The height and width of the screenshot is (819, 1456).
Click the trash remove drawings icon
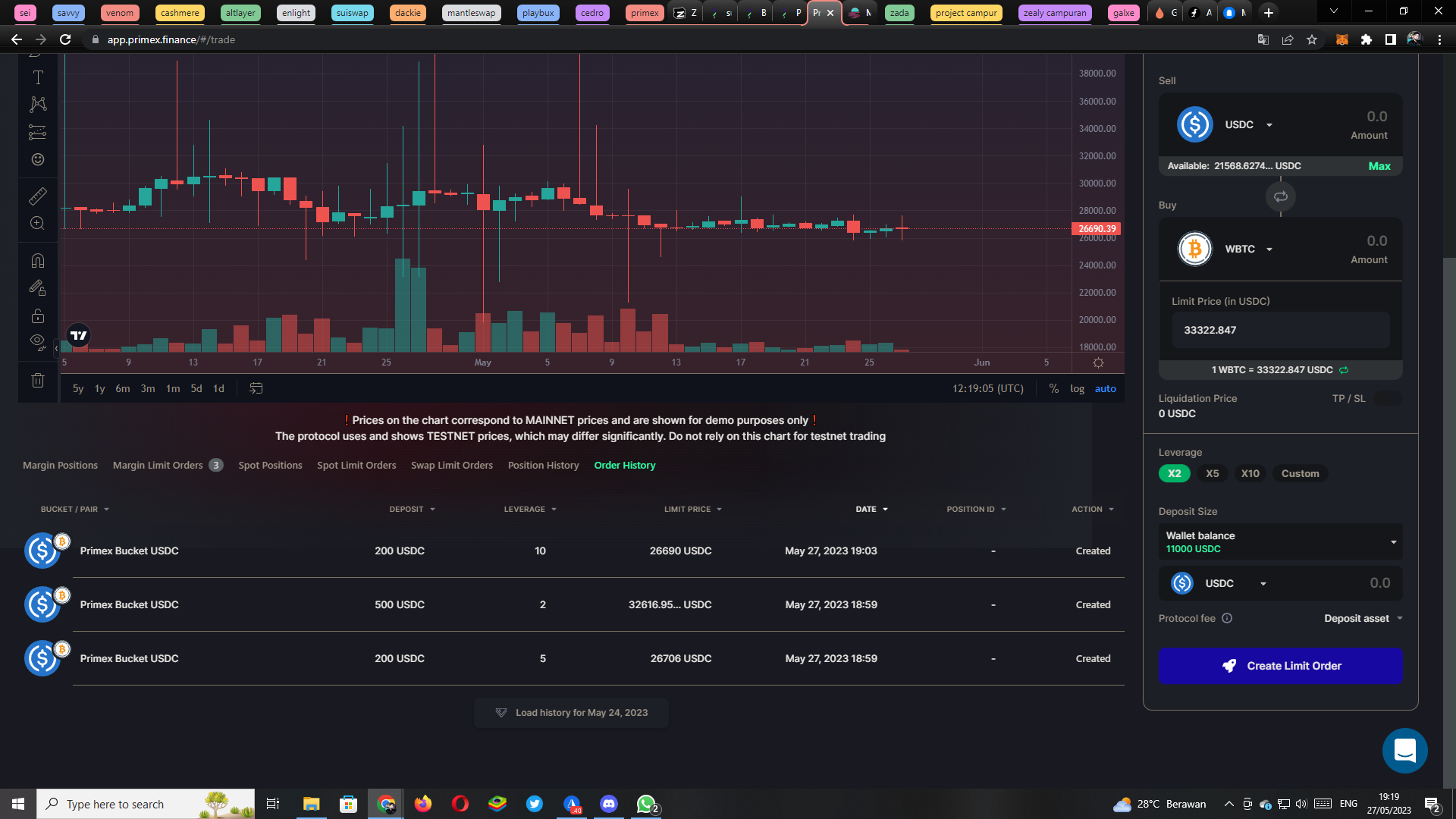pyautogui.click(x=38, y=381)
